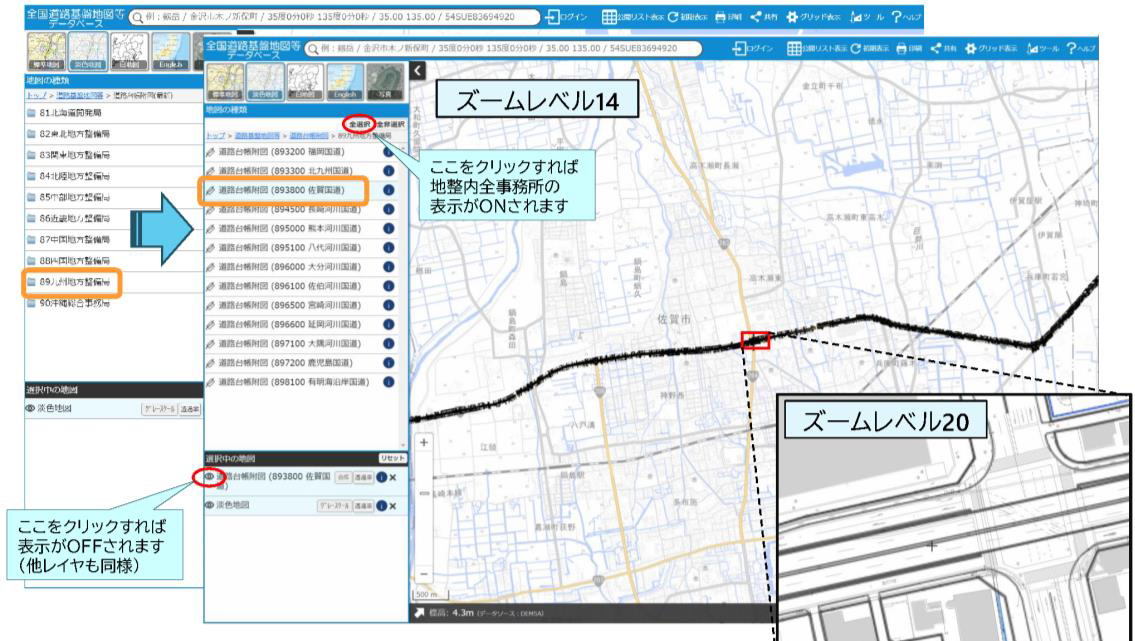Click info icon of selected 淡色地図 layer

tap(379, 506)
